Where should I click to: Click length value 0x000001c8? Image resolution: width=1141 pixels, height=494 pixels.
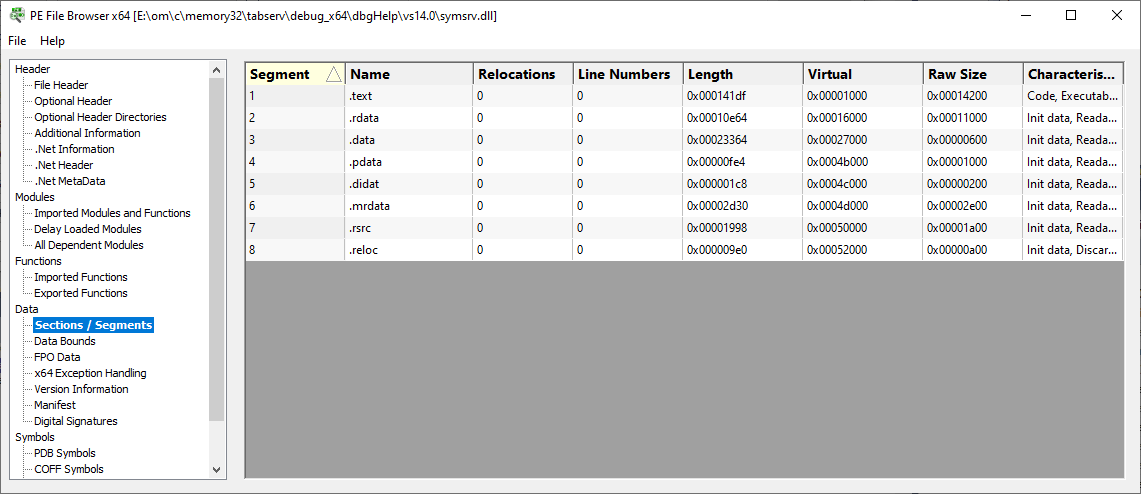[x=717, y=183]
